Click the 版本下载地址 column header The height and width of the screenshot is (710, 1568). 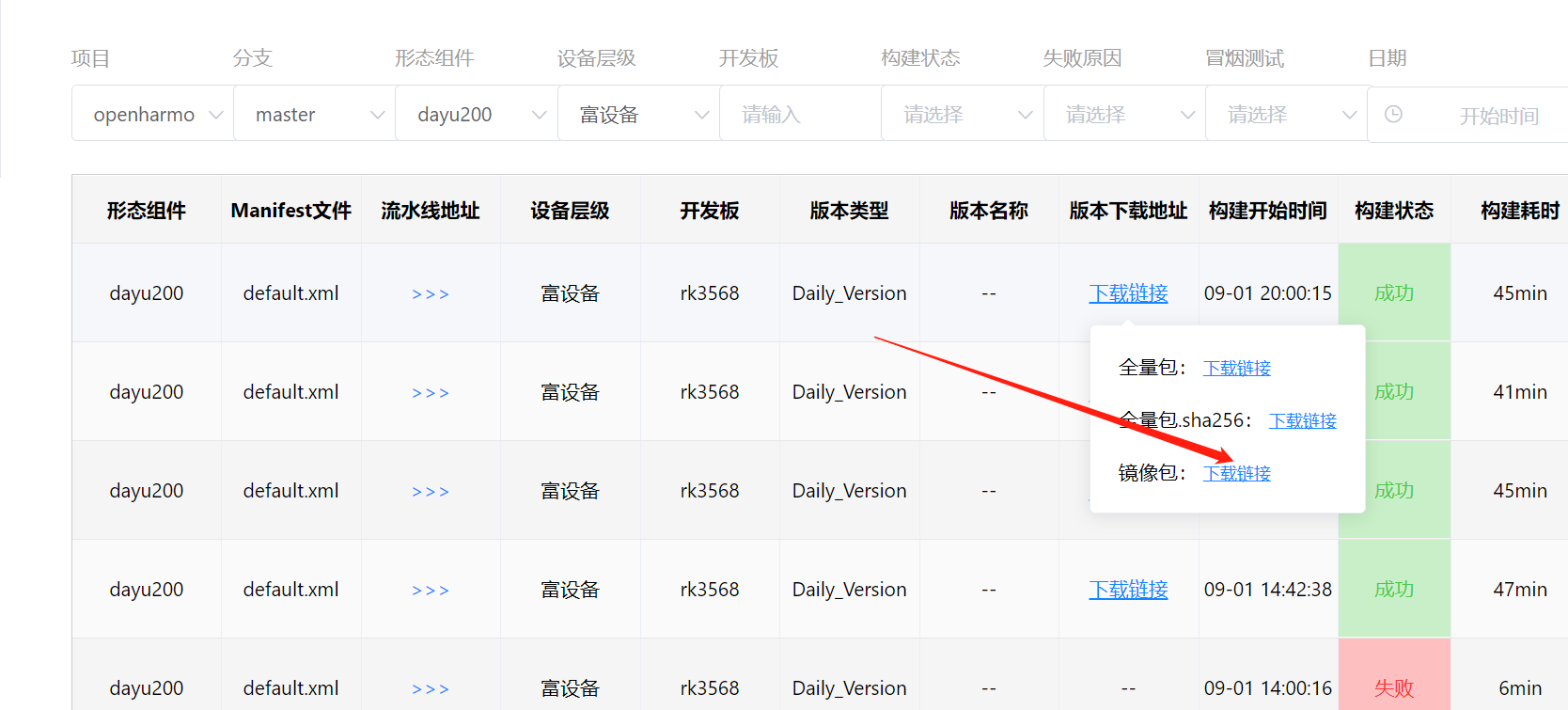(1128, 211)
